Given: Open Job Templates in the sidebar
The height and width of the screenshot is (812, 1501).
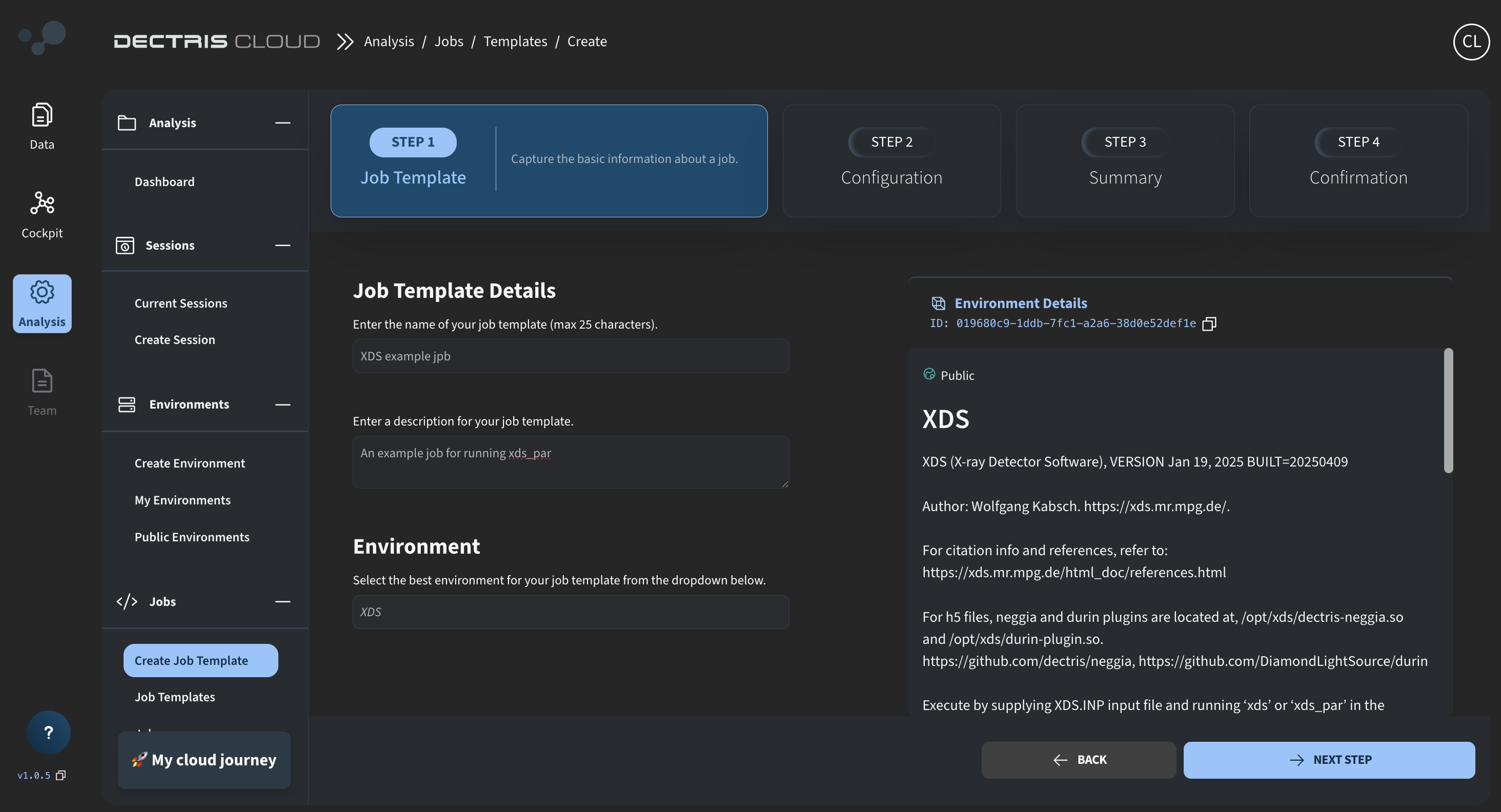Looking at the screenshot, I should point(175,697).
